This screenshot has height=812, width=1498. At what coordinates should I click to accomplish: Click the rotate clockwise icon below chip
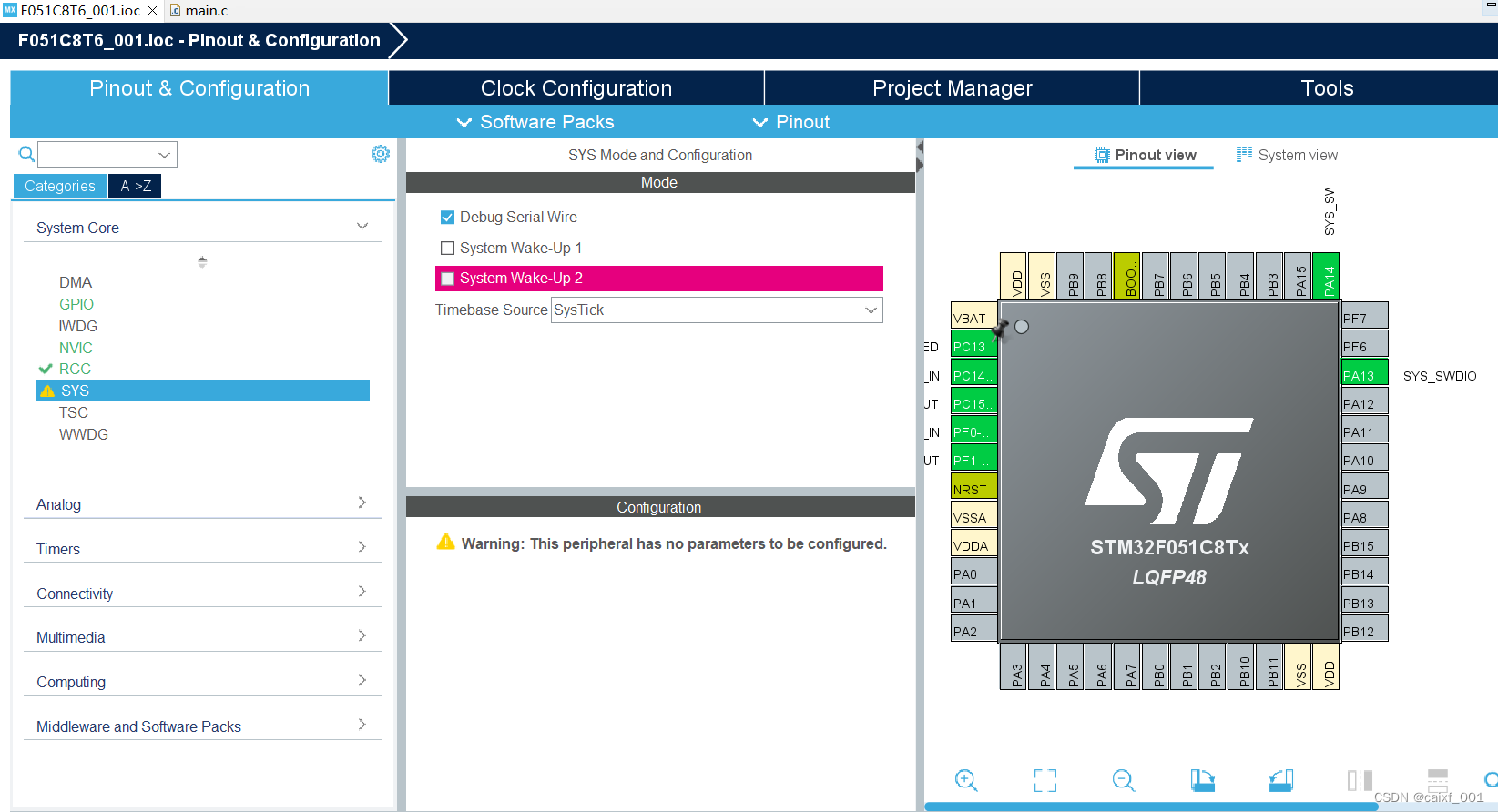coord(1202,780)
